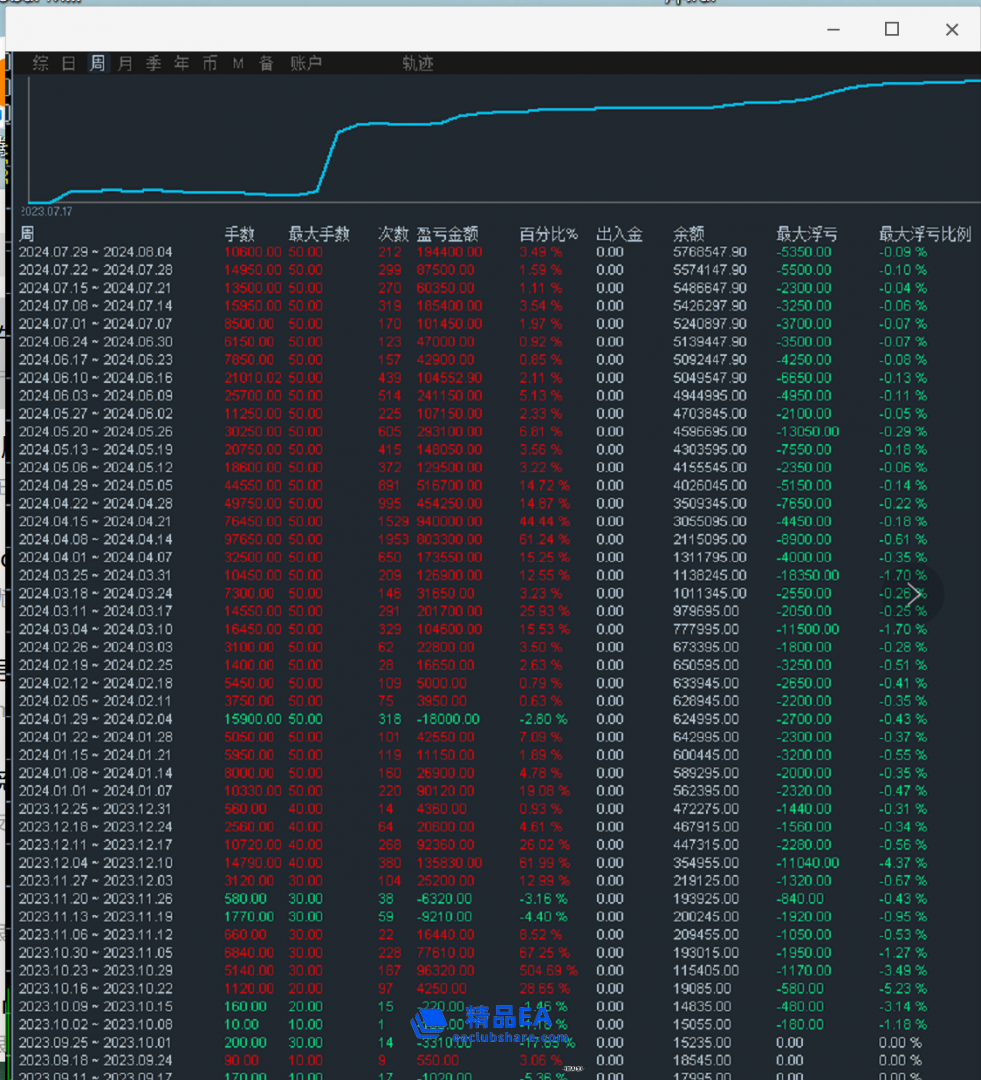Show the 轨迹 track tab
Screen dimensions: 981x1080
click(418, 63)
